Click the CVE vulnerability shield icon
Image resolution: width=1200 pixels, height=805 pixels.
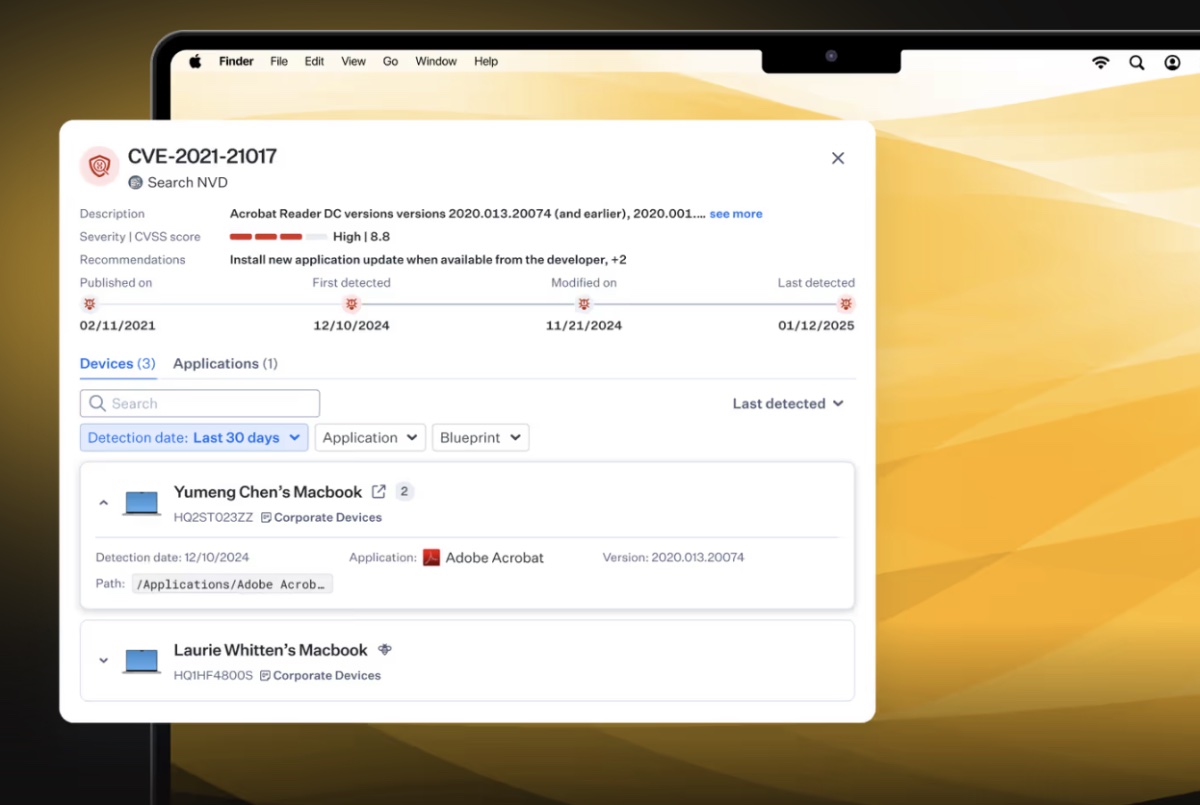[98, 166]
